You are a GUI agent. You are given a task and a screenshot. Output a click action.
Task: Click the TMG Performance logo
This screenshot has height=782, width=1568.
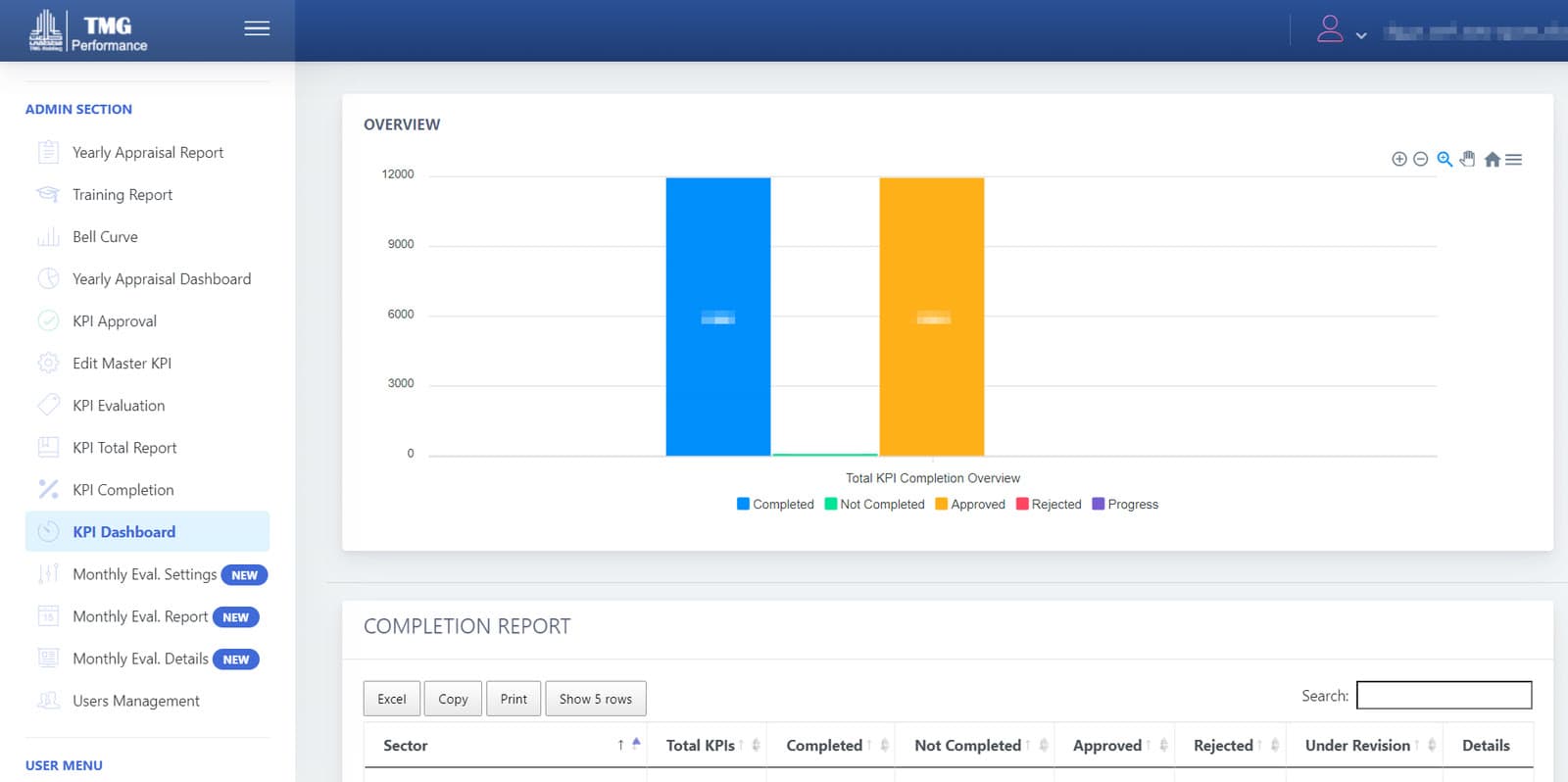pyautogui.click(x=88, y=30)
